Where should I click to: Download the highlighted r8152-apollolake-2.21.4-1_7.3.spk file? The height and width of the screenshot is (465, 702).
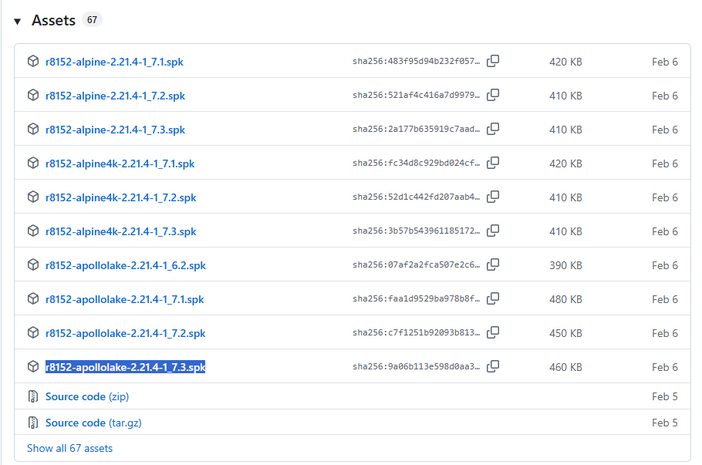click(125, 367)
